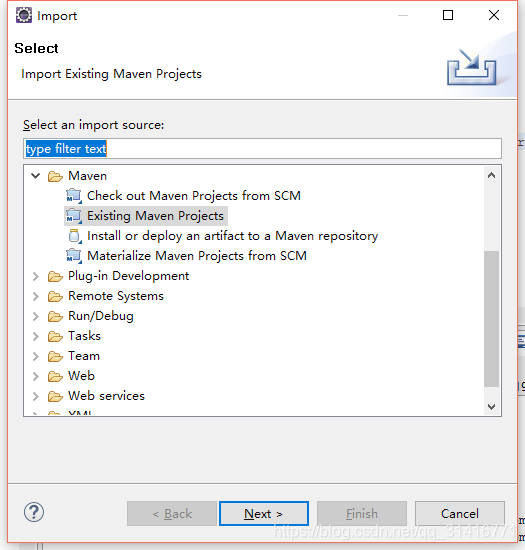The image size is (525, 550).
Task: Select the Maven category label
Action: (x=87, y=176)
